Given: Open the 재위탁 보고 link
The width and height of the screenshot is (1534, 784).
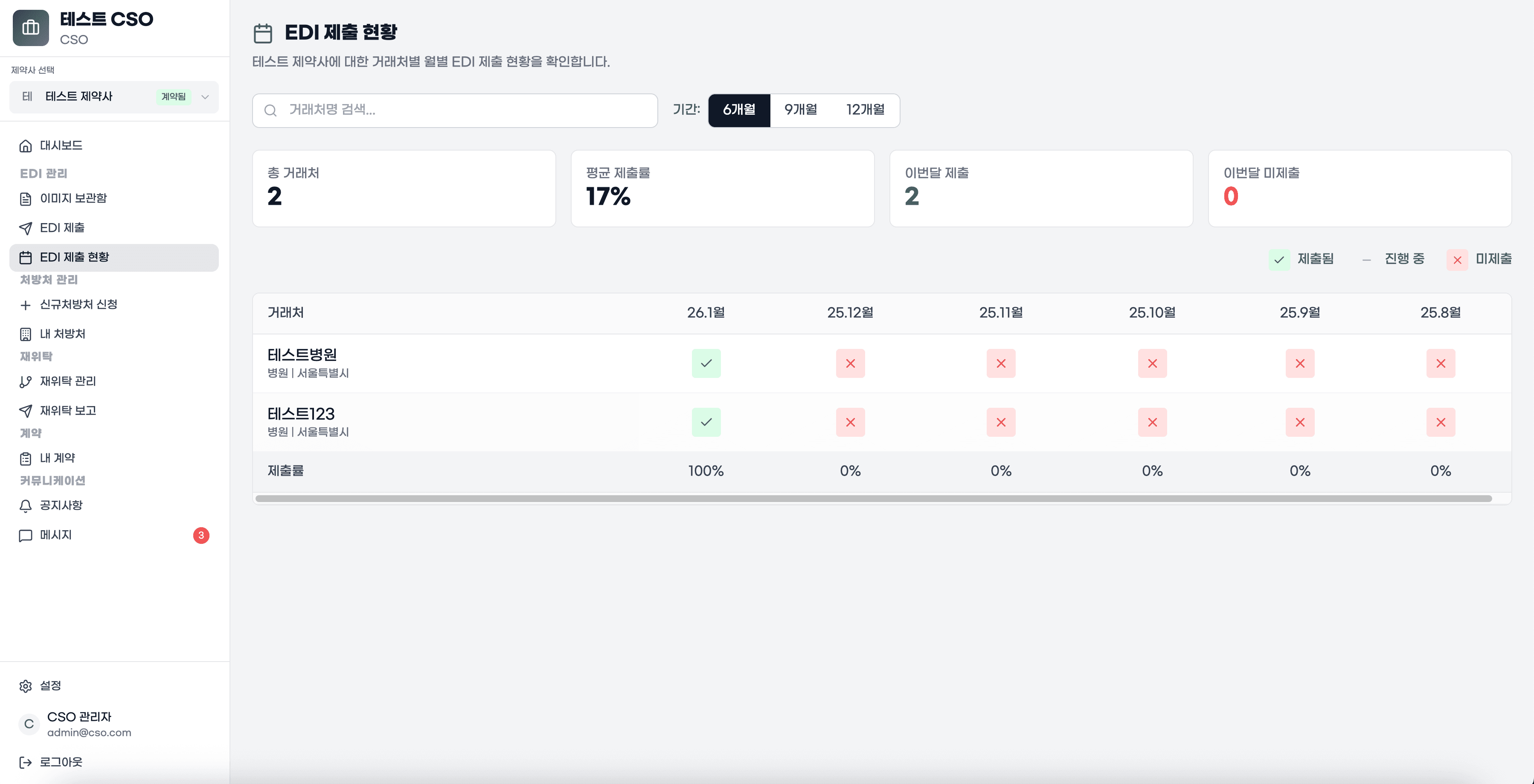Looking at the screenshot, I should (67, 411).
